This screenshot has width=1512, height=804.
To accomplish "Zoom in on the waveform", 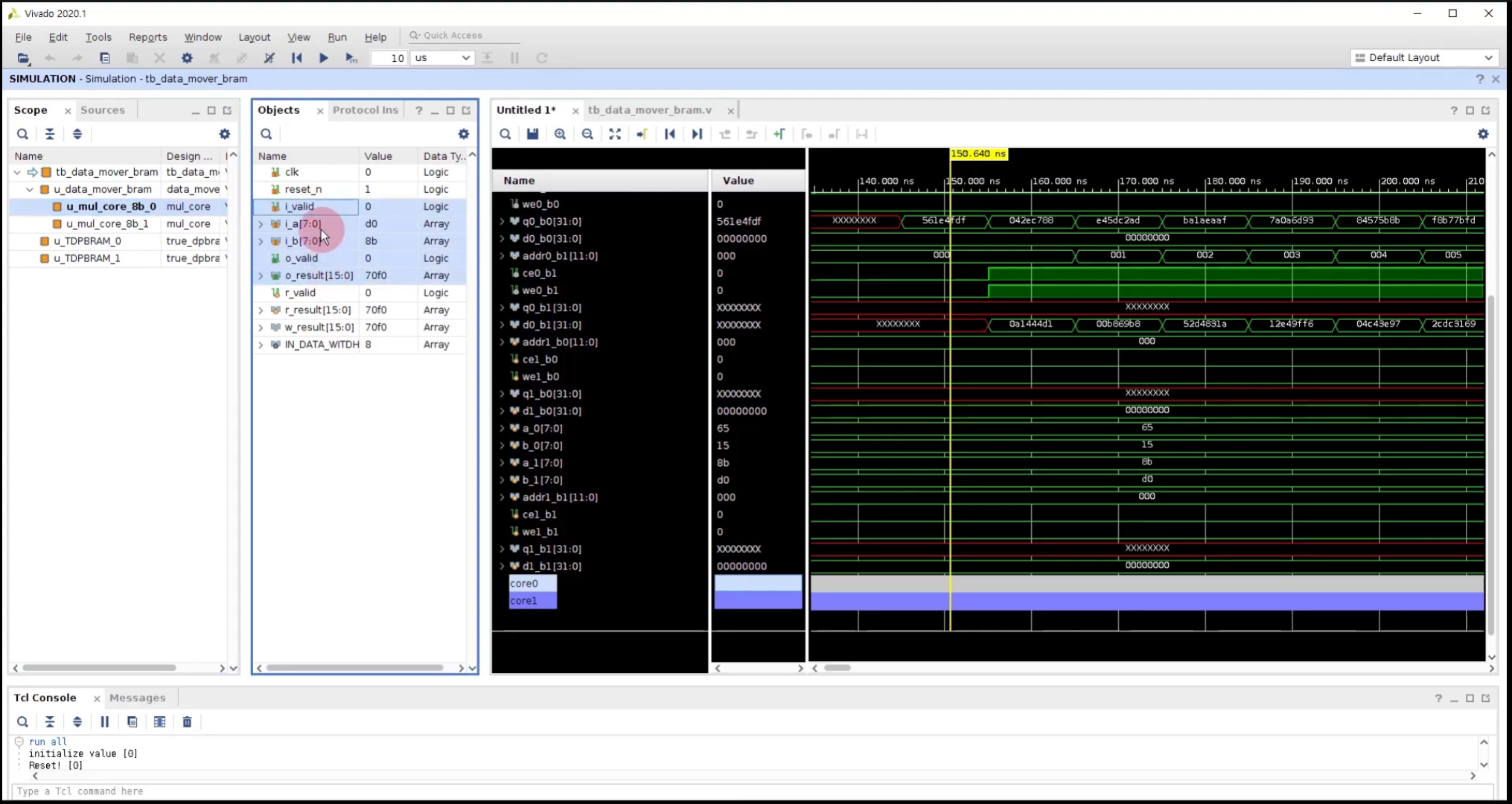I will (x=560, y=134).
